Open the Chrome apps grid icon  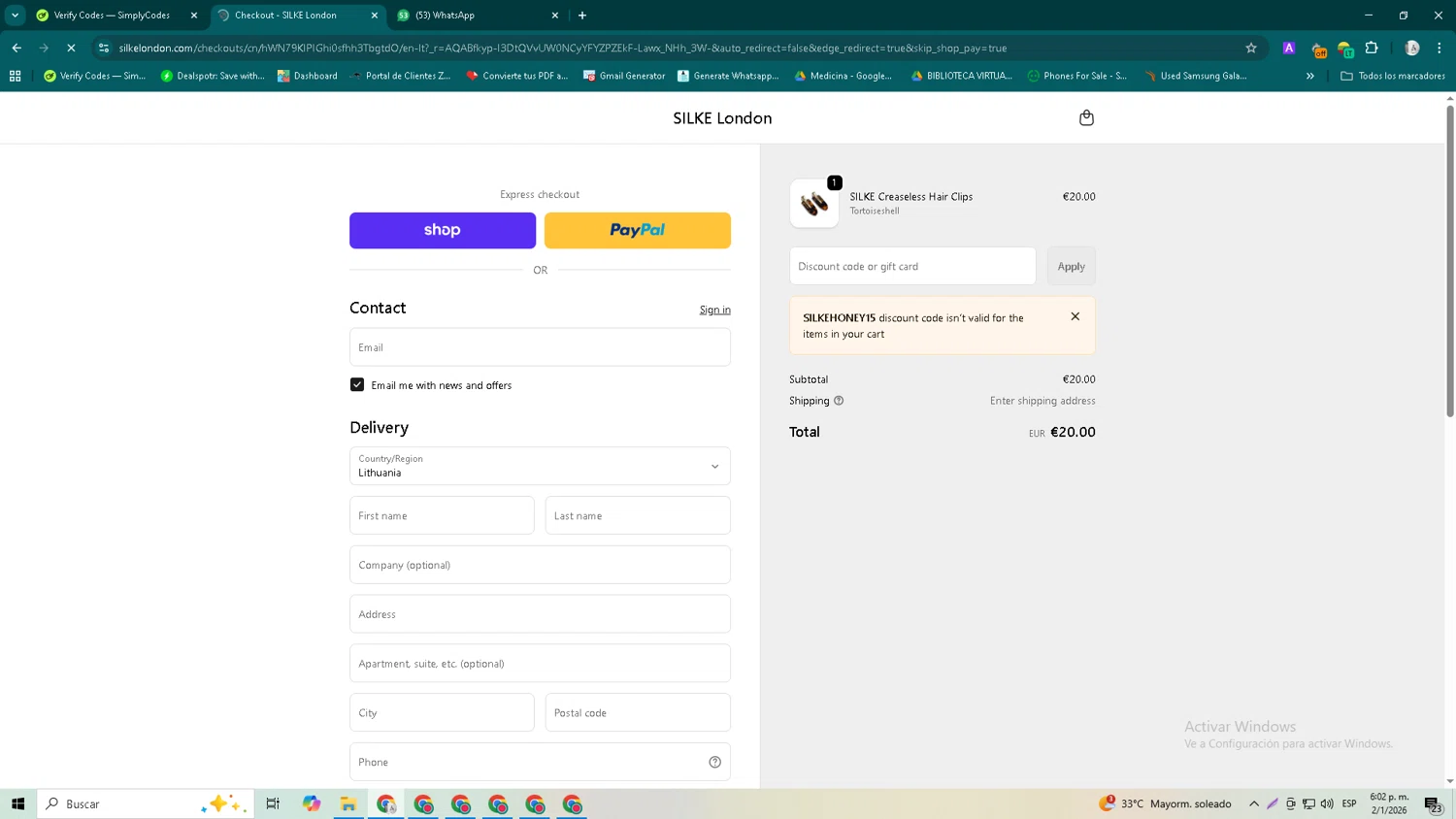(x=15, y=76)
